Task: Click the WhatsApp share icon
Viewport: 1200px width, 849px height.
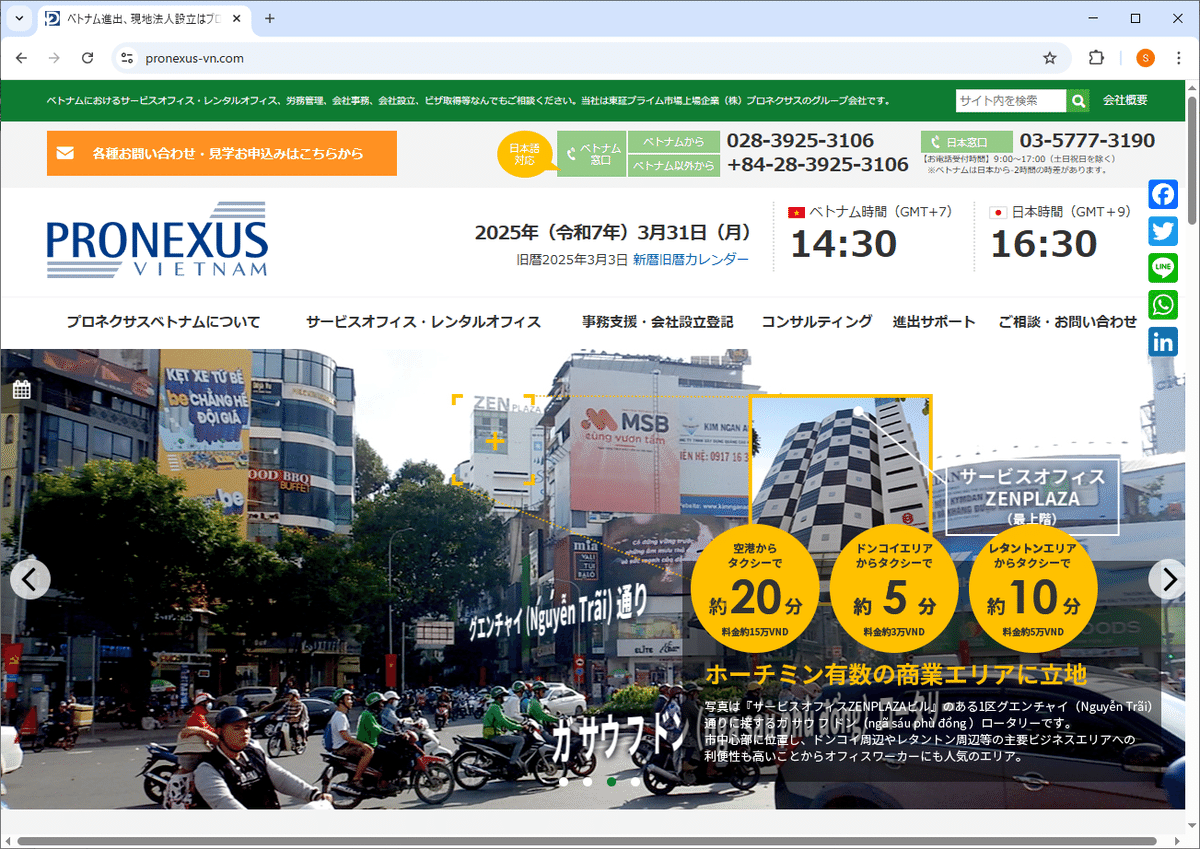Action: [x=1163, y=305]
